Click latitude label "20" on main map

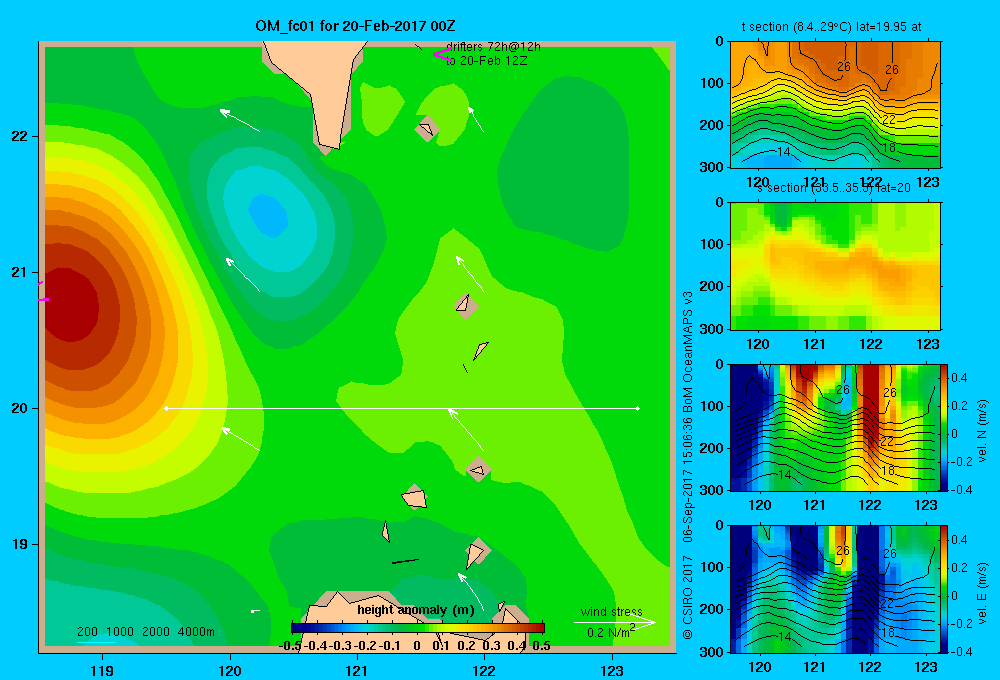(20, 408)
